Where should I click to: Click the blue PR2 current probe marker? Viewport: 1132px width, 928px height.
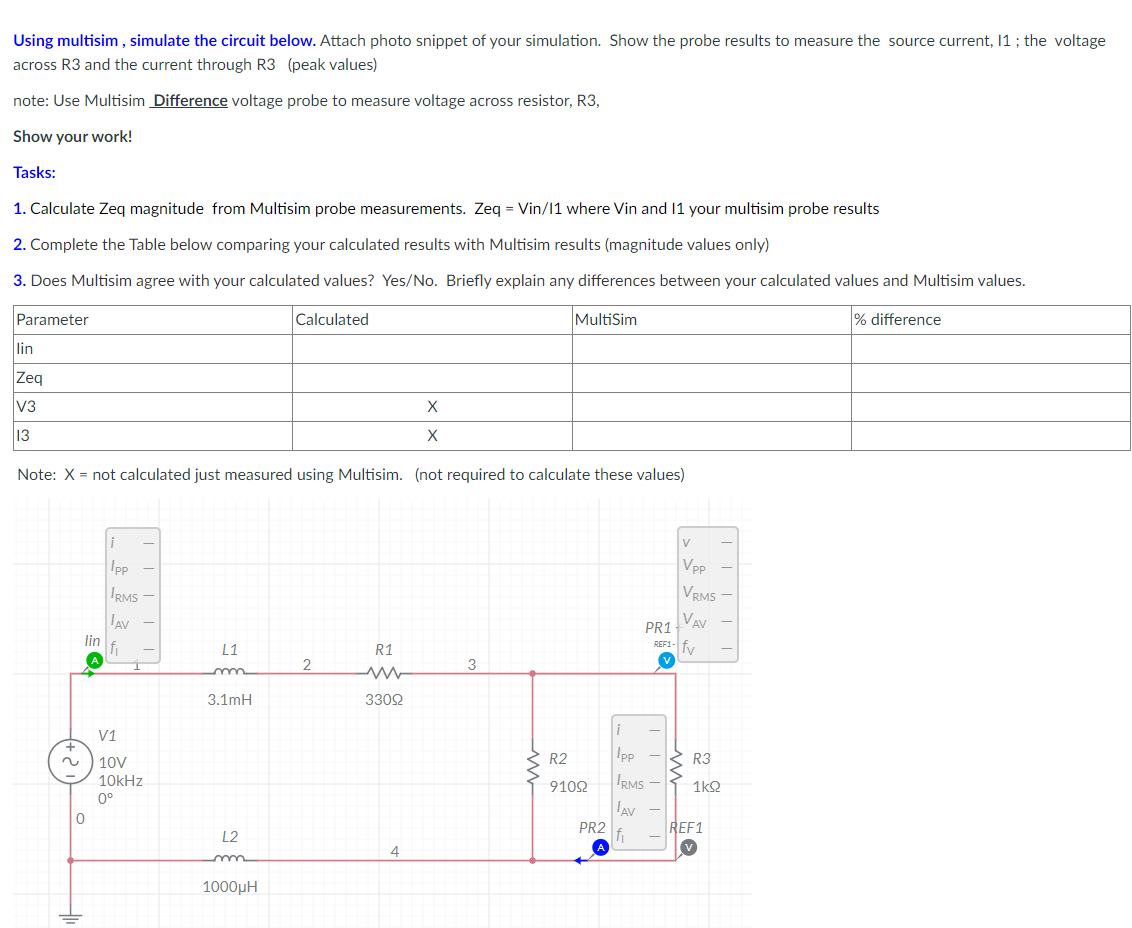tap(601, 847)
